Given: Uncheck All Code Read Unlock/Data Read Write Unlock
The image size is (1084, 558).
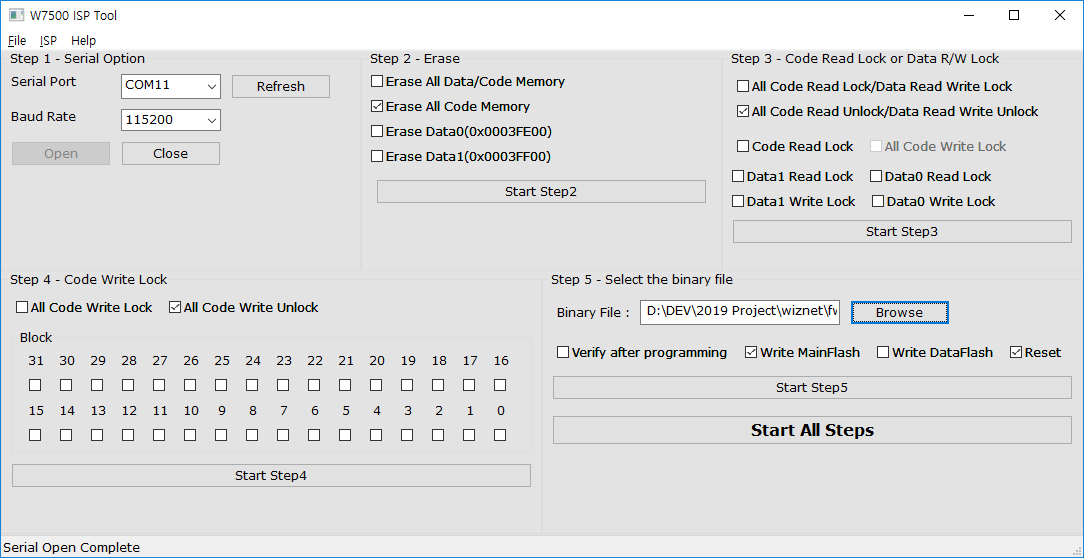Looking at the screenshot, I should tap(742, 111).
